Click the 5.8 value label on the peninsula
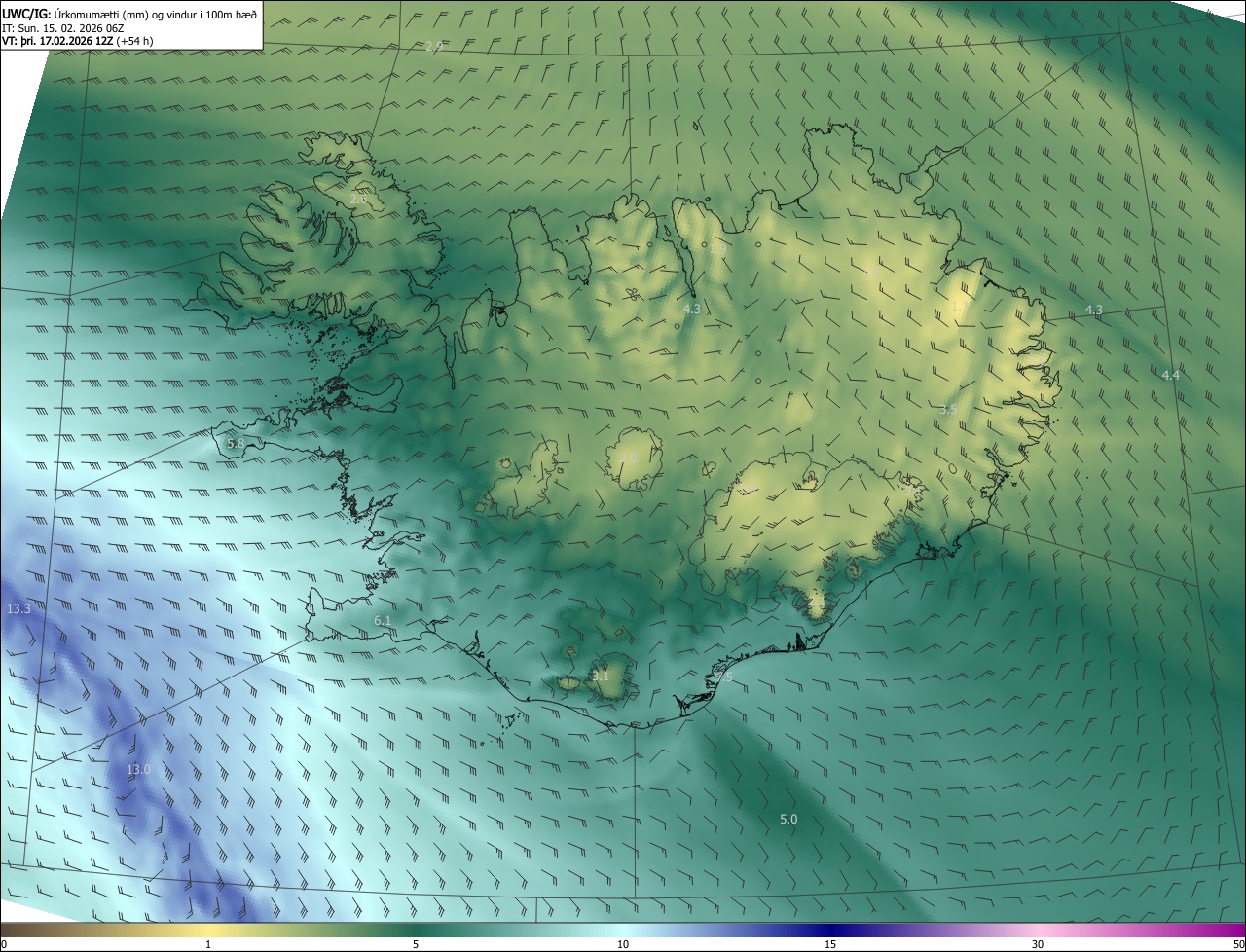The width and height of the screenshot is (1246, 952). coord(236,443)
